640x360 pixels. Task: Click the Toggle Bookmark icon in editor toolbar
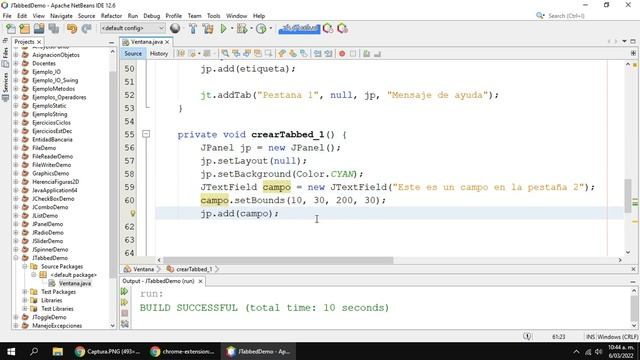304,53
